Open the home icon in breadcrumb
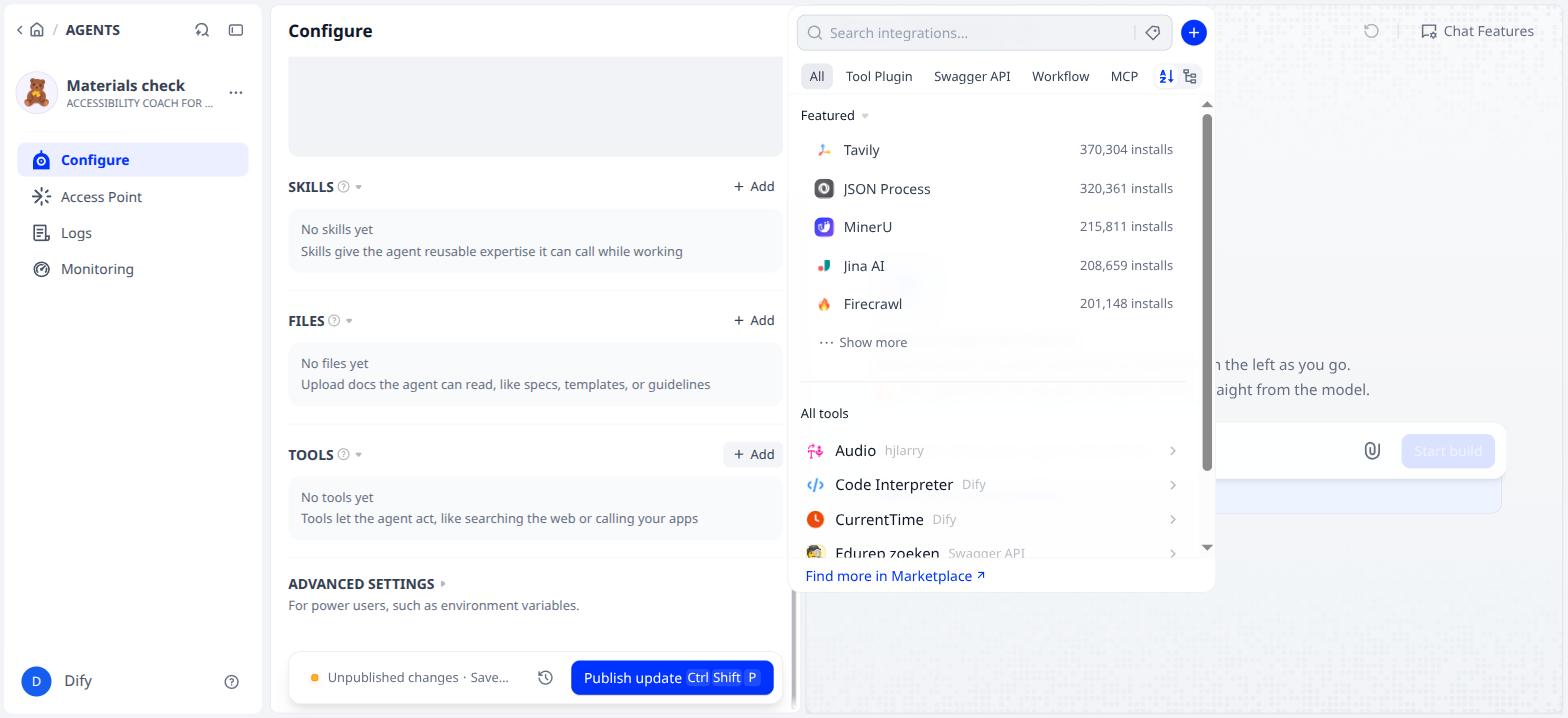The image size is (1568, 718). (37, 30)
